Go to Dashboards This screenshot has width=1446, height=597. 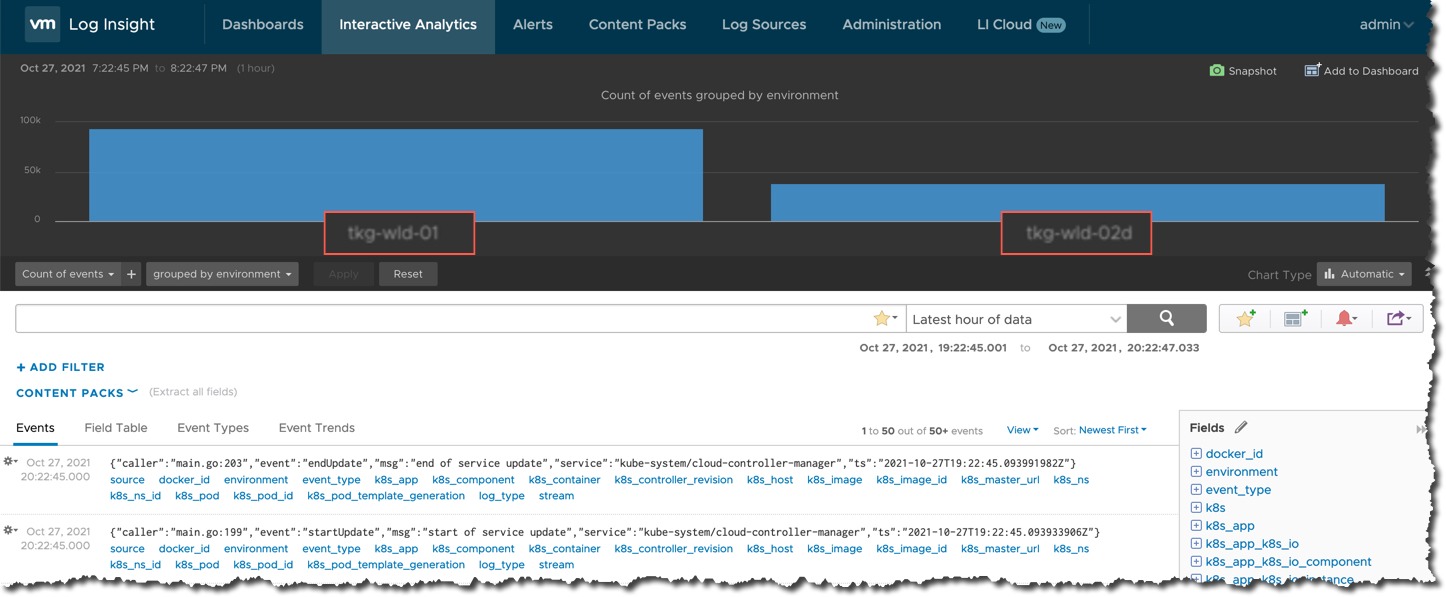click(262, 25)
